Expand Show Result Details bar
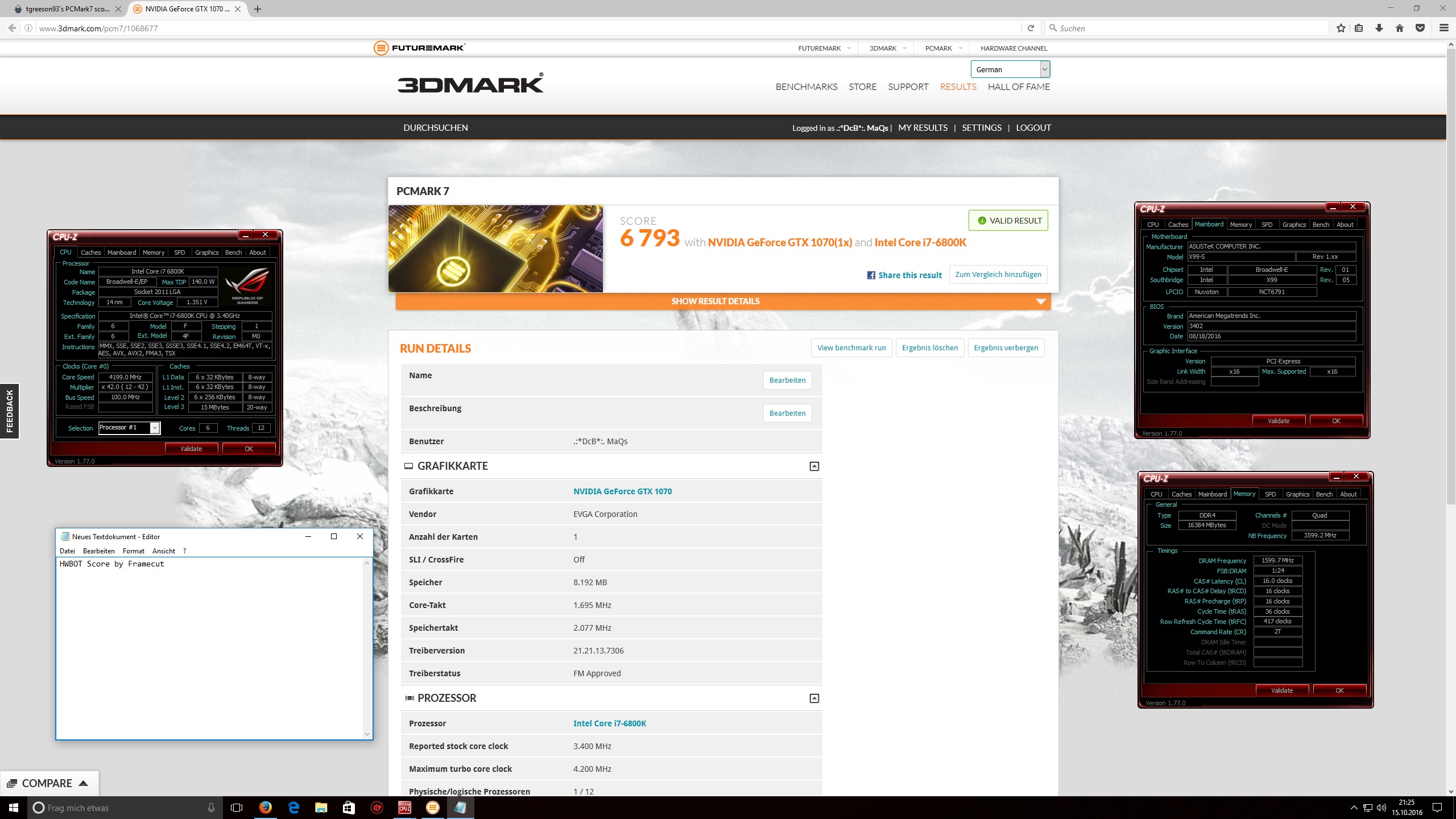 [x=723, y=301]
